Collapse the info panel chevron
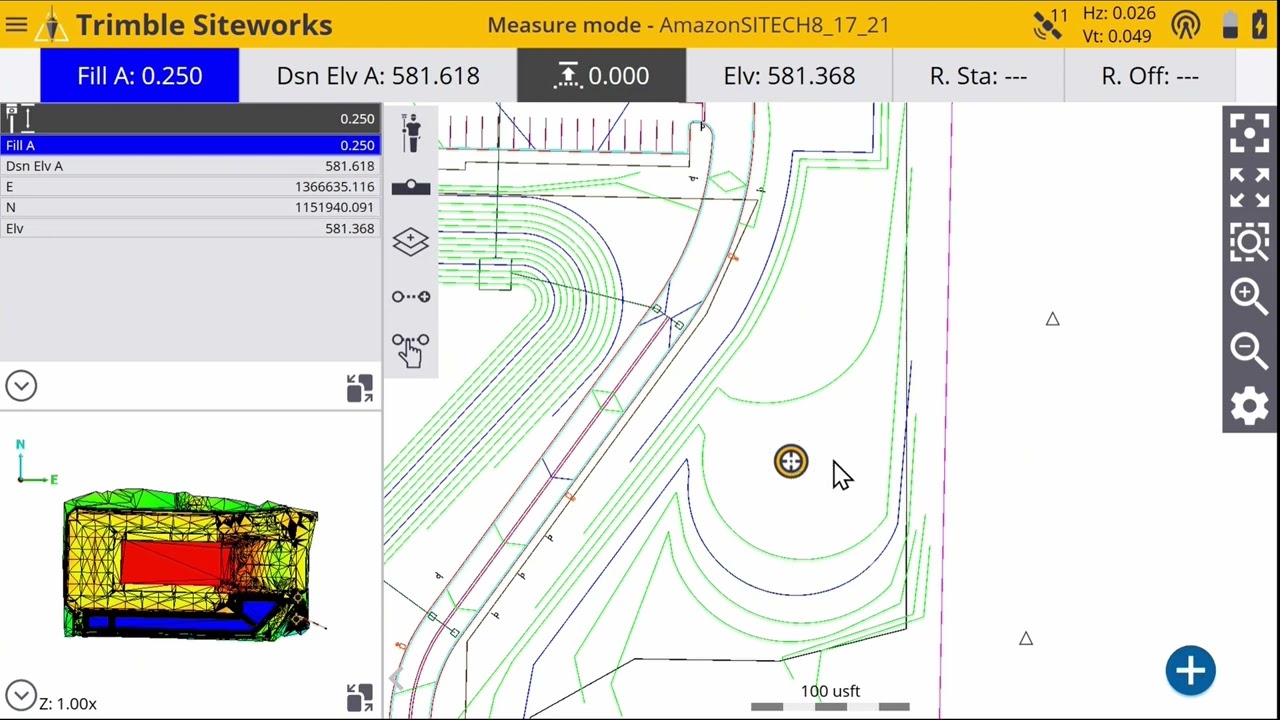This screenshot has height=720, width=1280. [x=21, y=386]
